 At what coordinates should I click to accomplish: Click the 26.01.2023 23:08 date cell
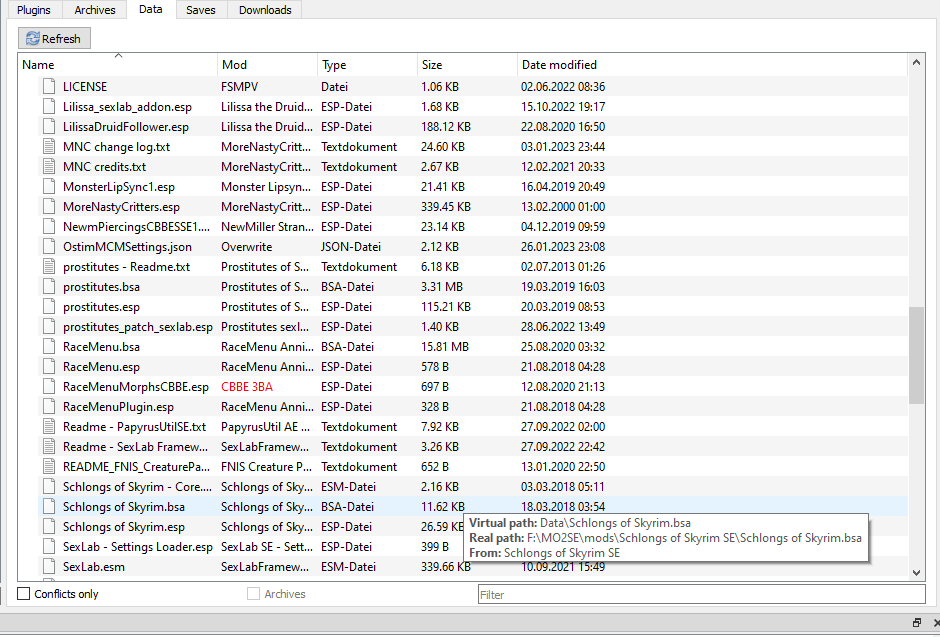pos(563,246)
